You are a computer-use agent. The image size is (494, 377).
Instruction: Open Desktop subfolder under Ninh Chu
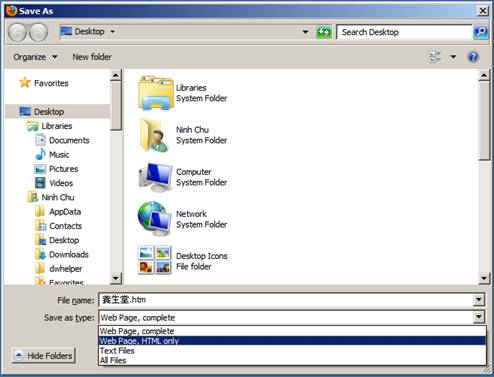pyautogui.click(x=57, y=240)
